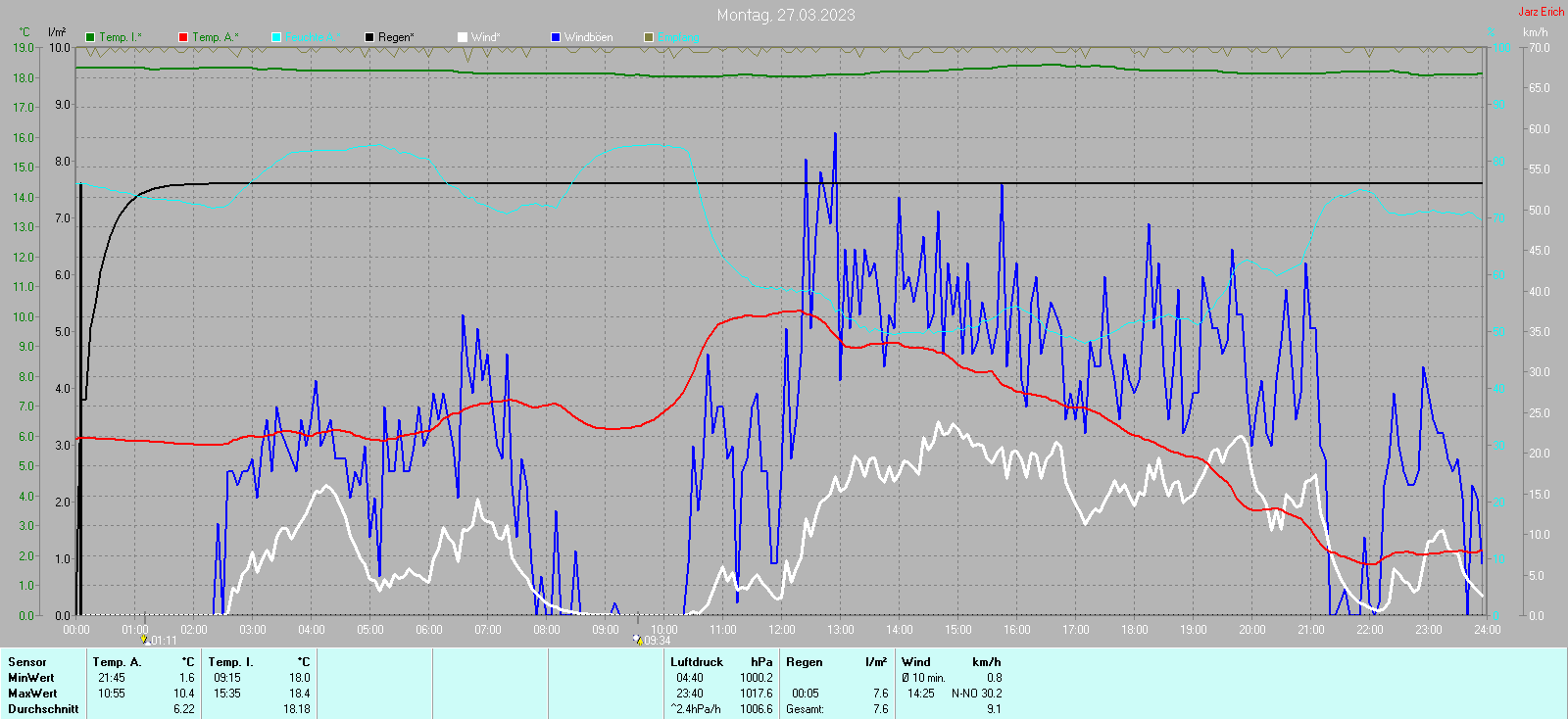This screenshot has height=719, width=1568.
Task: Click the blue Windböen legend square
Action: point(556,37)
